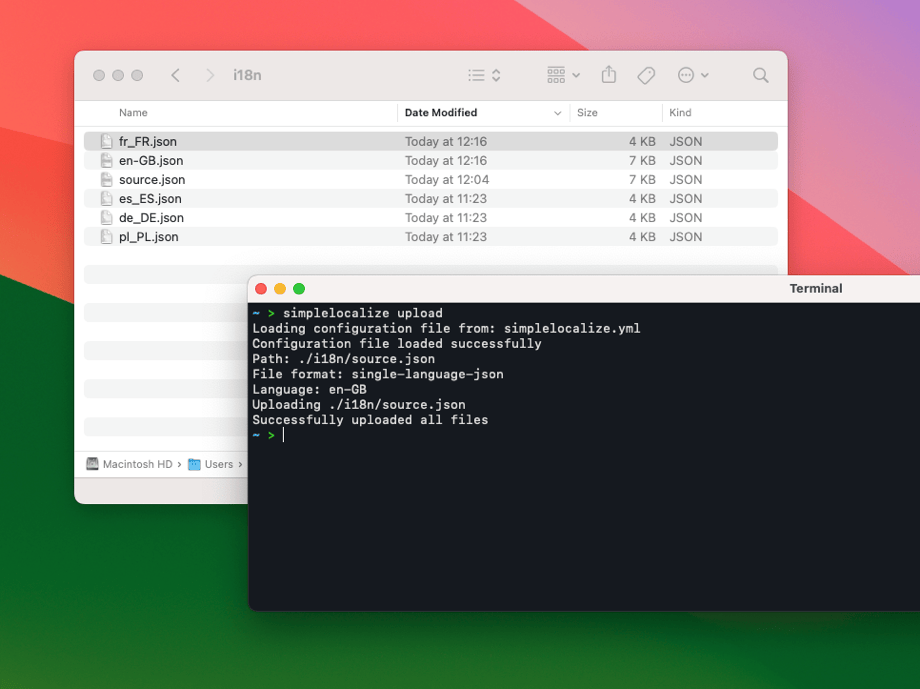Click the Share icon in Finder
Viewport: 920px width, 689px height.
pyautogui.click(x=609, y=75)
